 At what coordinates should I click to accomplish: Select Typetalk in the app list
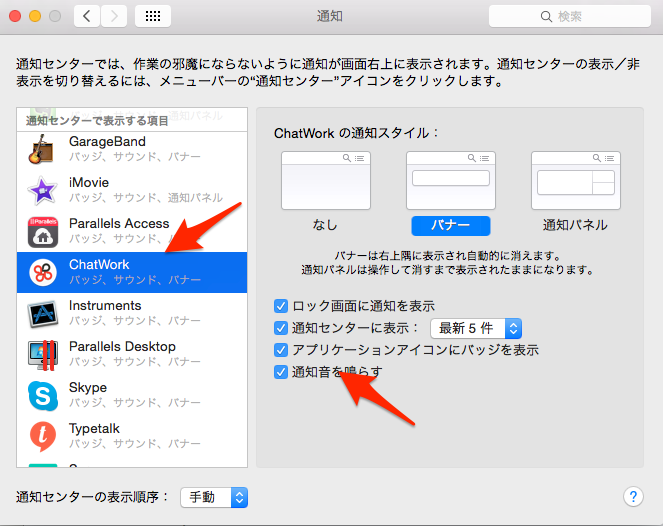[132, 436]
